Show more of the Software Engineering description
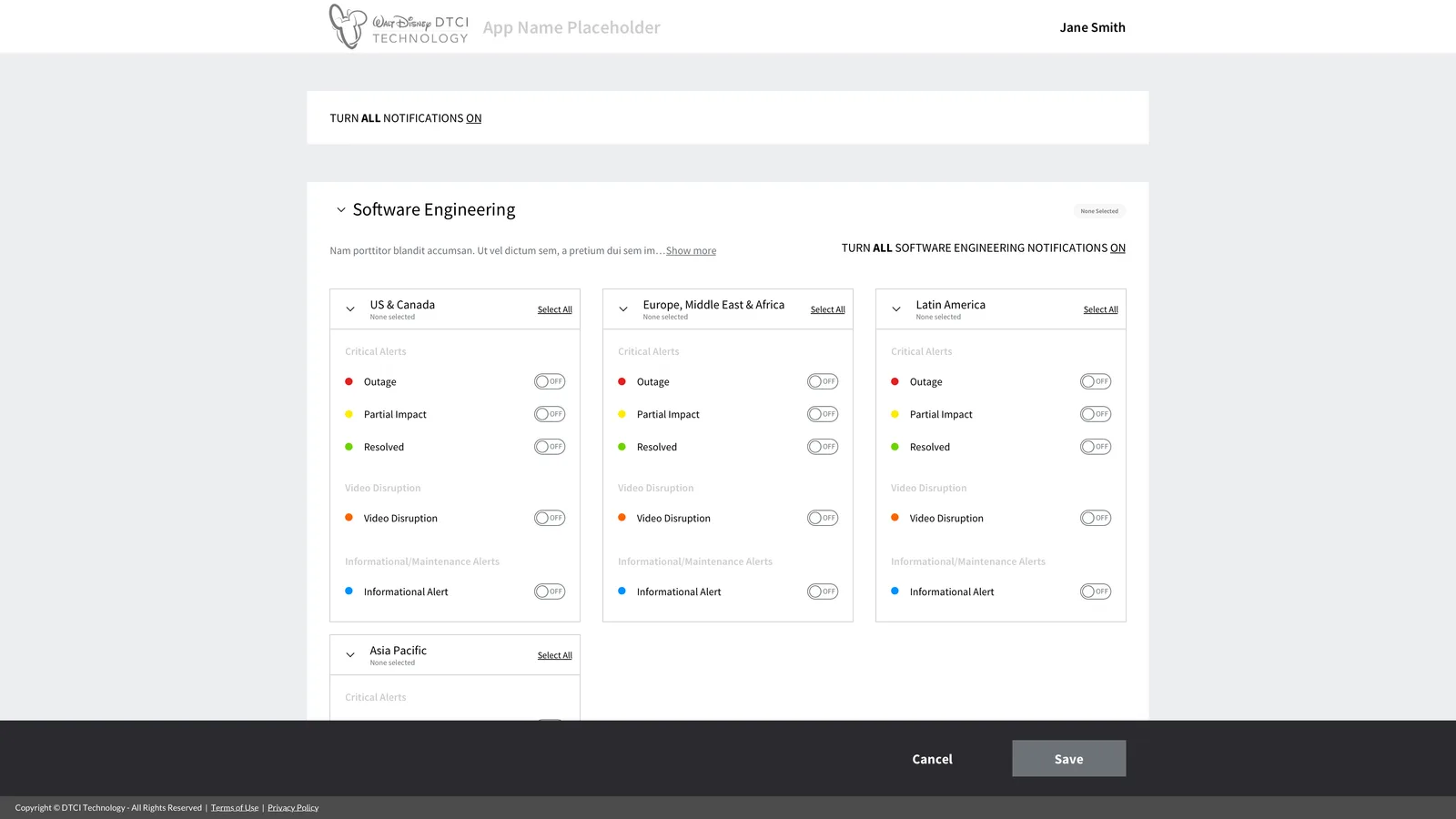The width and height of the screenshot is (1456, 819). [x=691, y=251]
